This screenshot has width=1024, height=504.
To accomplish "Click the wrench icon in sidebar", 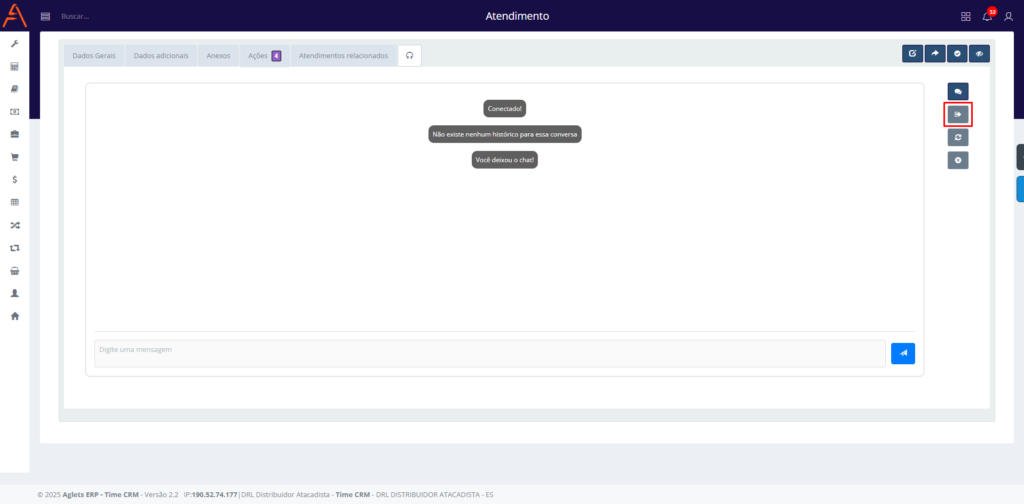I will [x=14, y=44].
